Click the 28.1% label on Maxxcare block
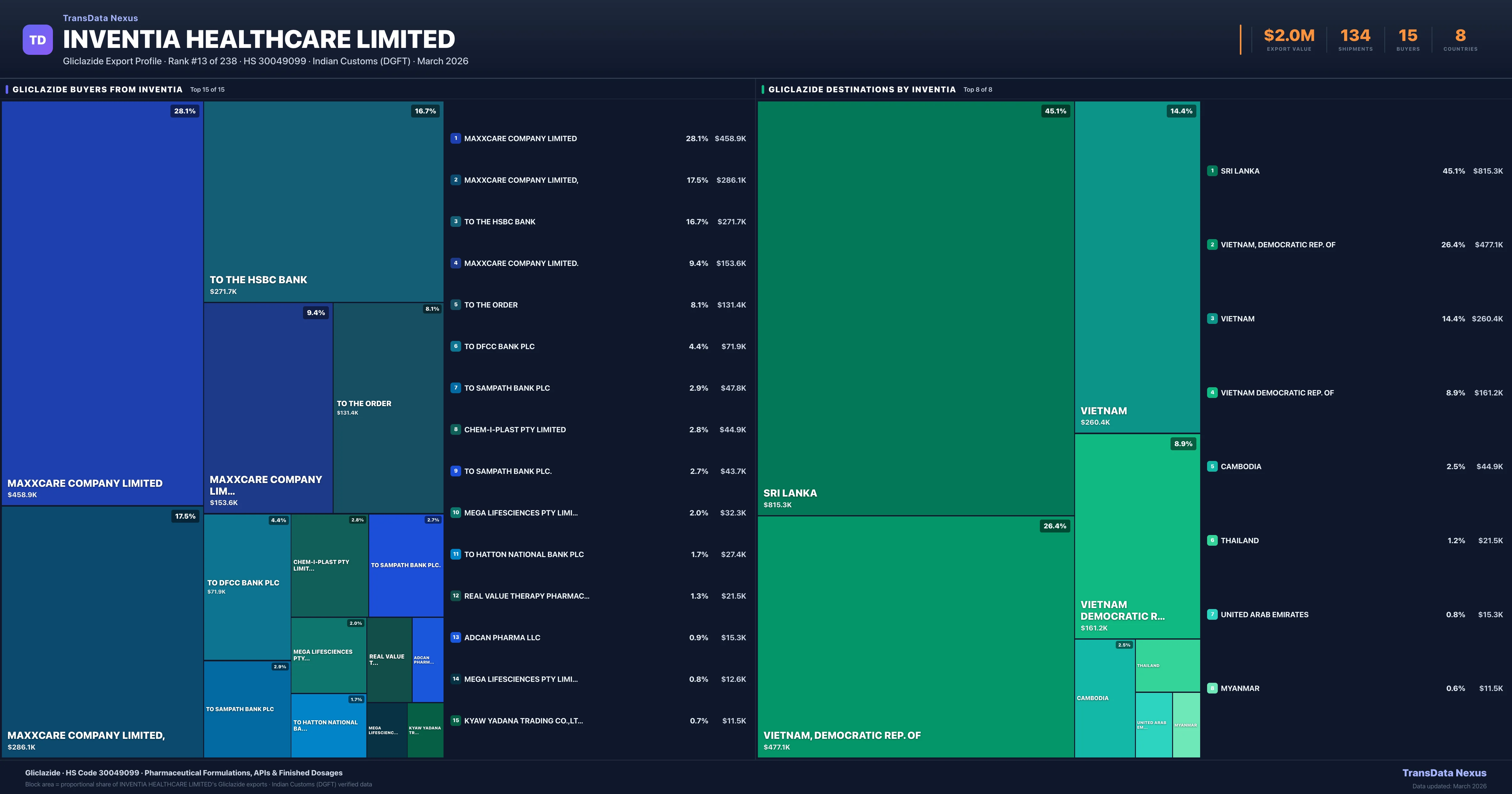The width and height of the screenshot is (1512, 794). [185, 111]
